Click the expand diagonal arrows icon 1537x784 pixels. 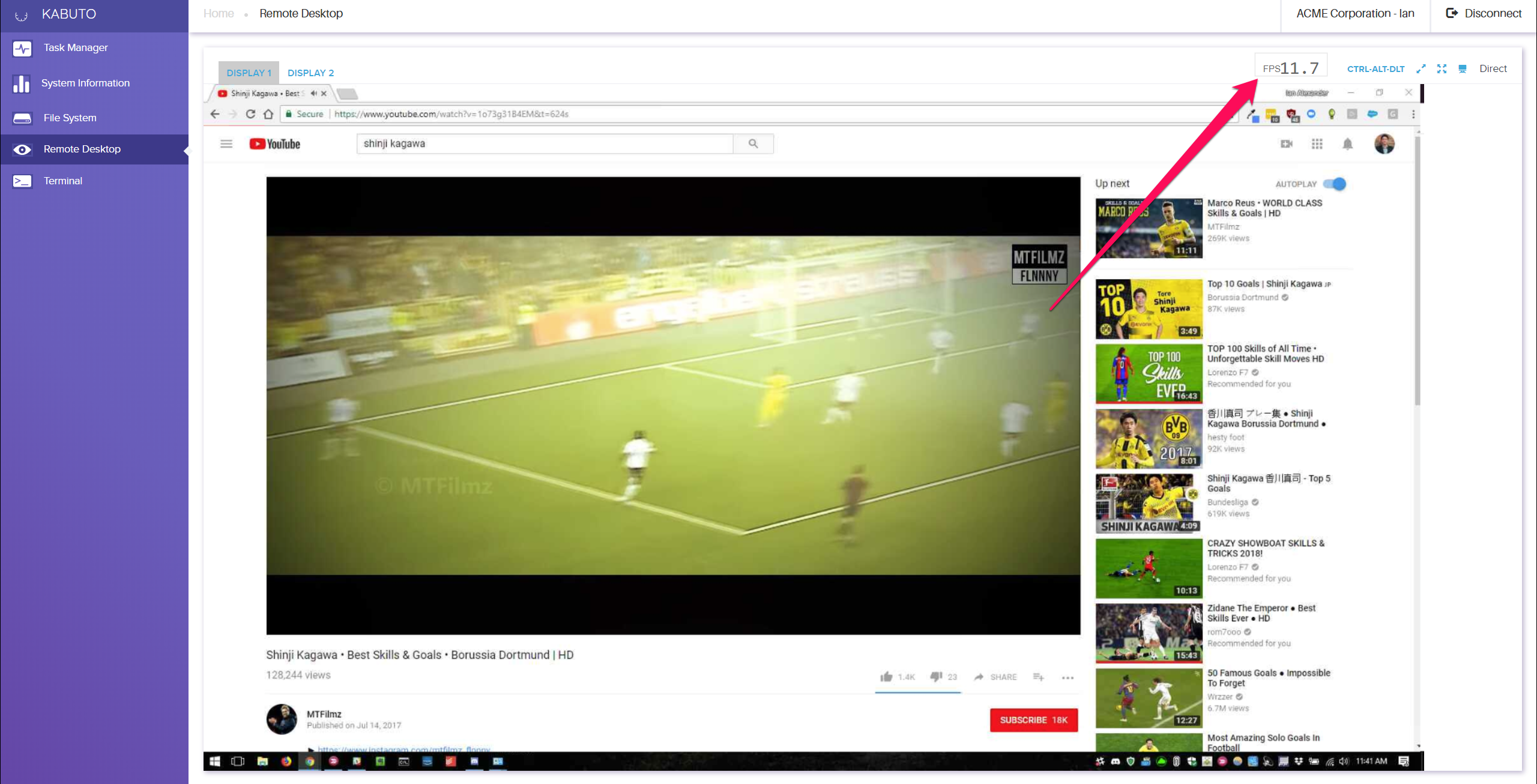(1421, 69)
